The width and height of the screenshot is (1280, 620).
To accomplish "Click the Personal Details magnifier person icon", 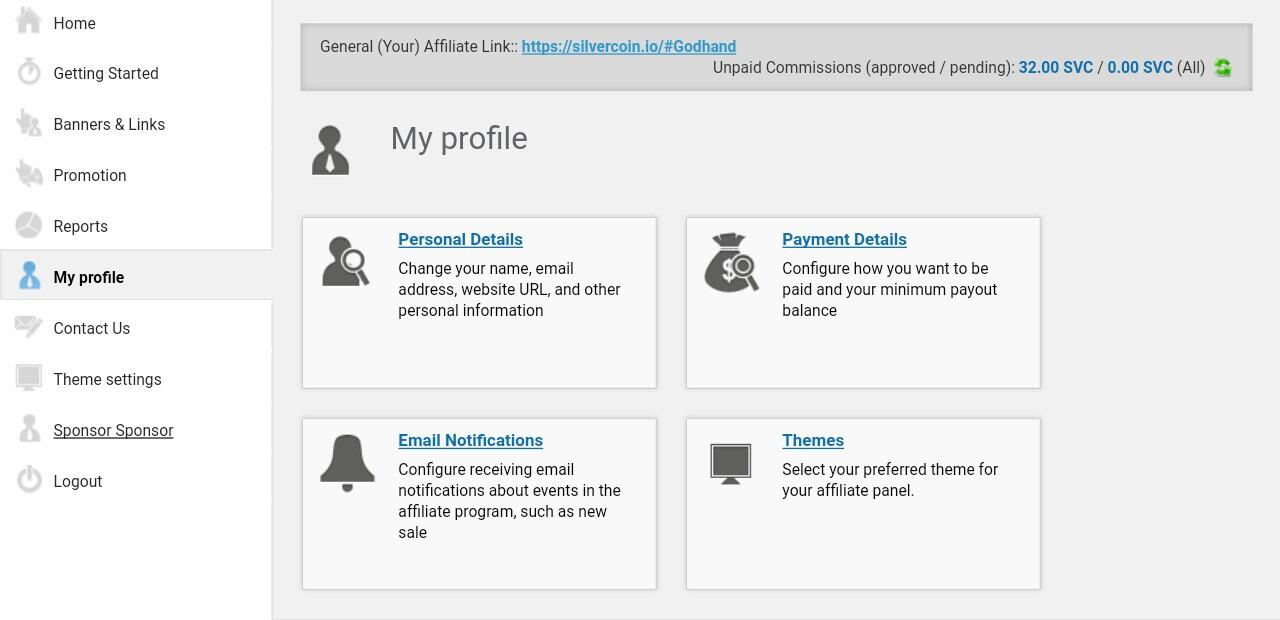I will (346, 261).
